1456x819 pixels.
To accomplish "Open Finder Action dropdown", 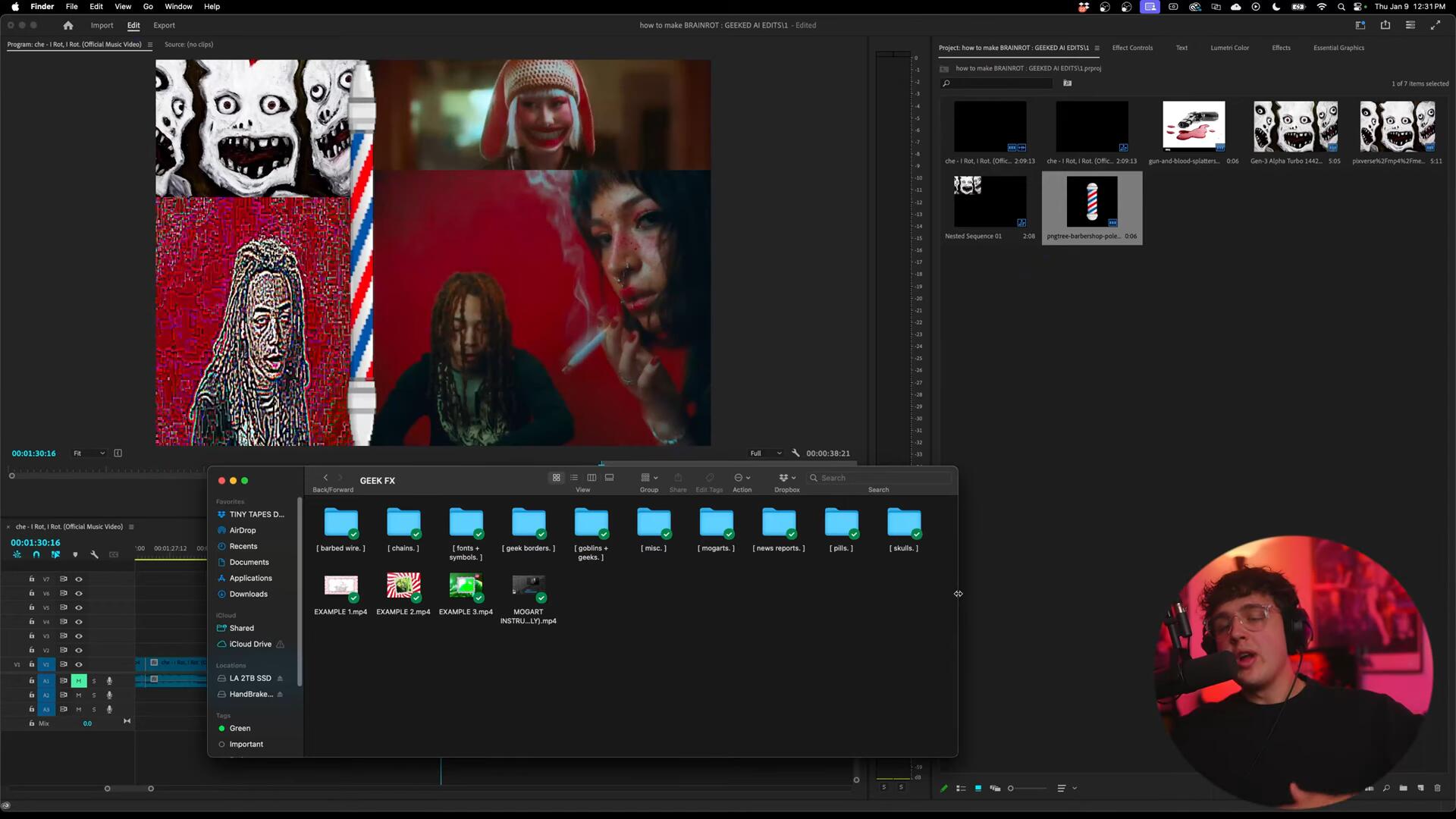I will (742, 478).
